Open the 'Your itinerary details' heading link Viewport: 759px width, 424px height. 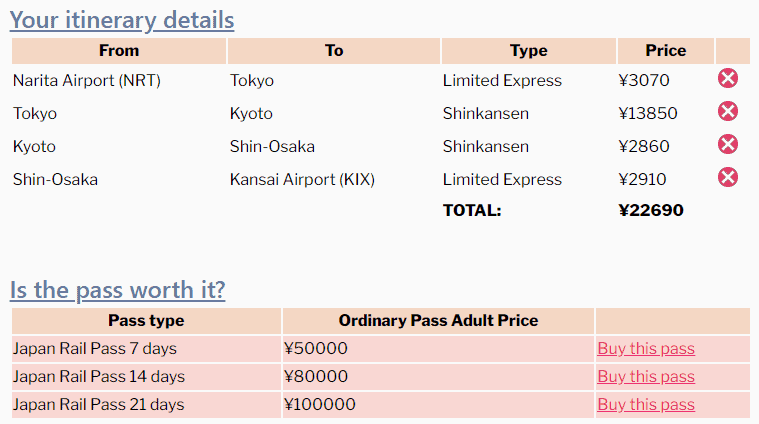tap(122, 20)
